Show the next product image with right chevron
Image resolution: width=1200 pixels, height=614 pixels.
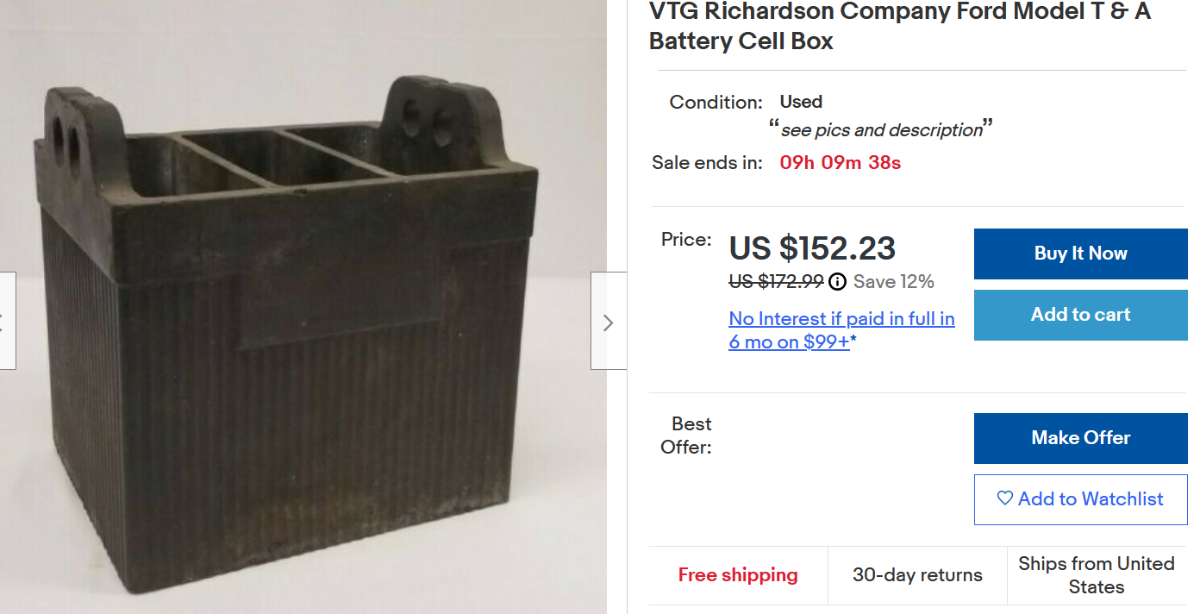tap(608, 322)
